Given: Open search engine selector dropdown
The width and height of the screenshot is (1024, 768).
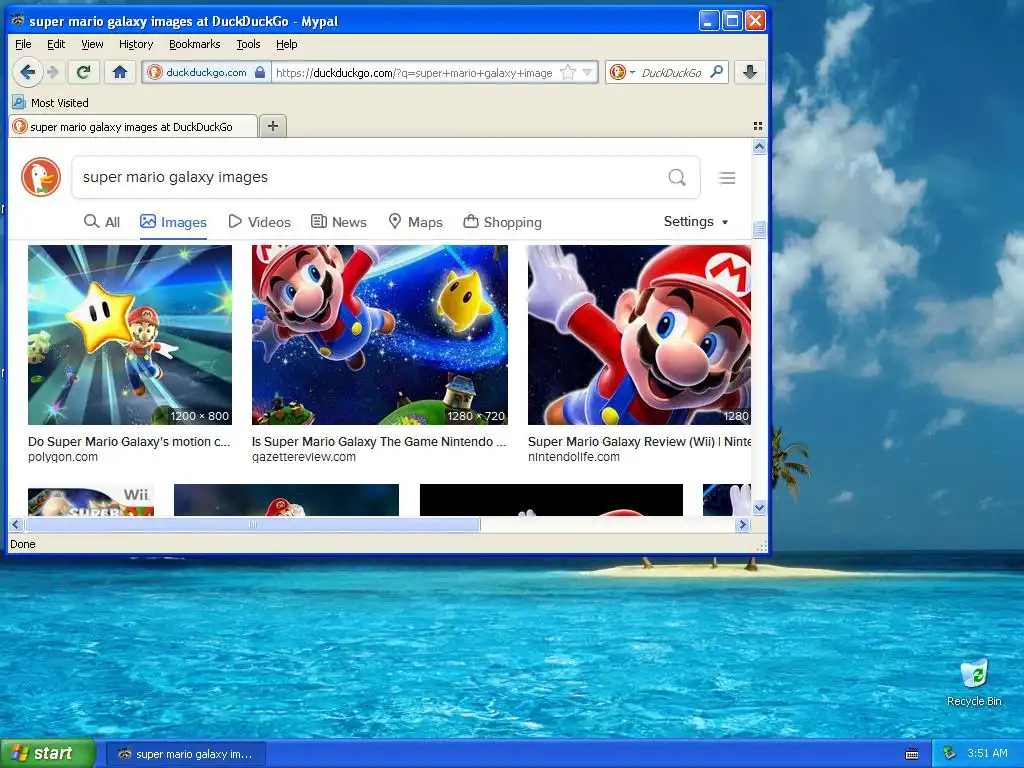Looking at the screenshot, I should pos(622,72).
